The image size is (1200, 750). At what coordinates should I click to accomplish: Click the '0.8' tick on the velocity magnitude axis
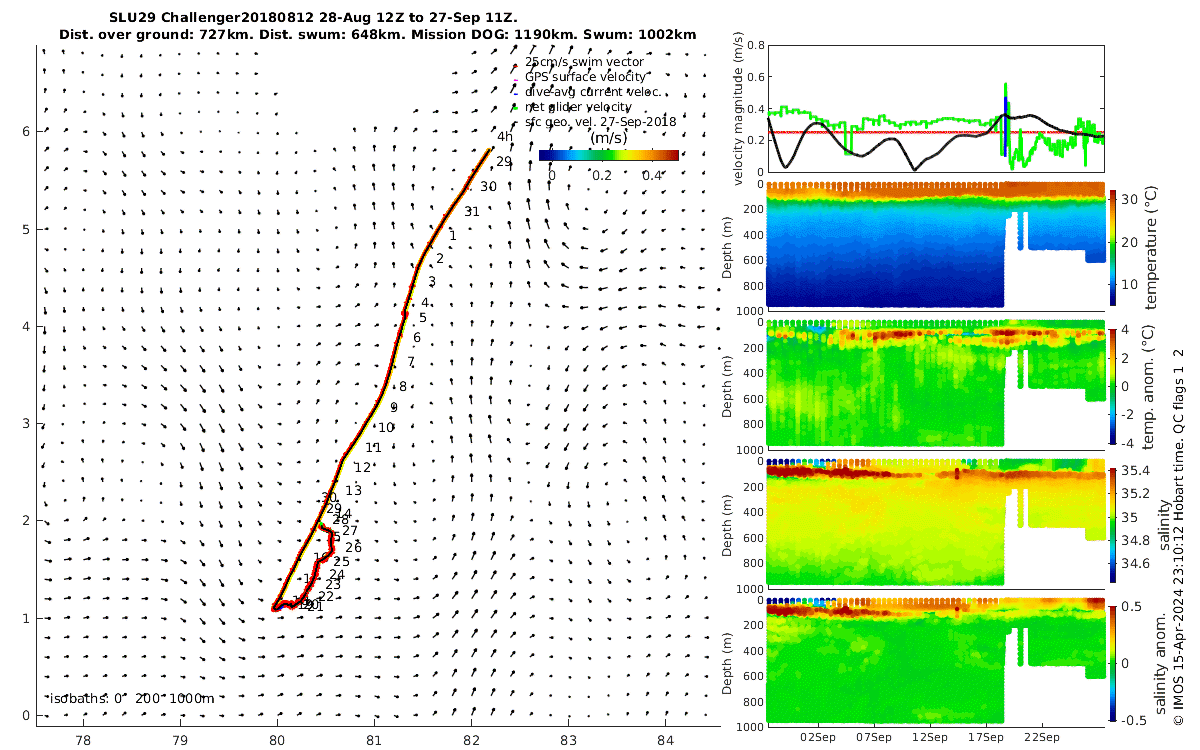coord(756,46)
